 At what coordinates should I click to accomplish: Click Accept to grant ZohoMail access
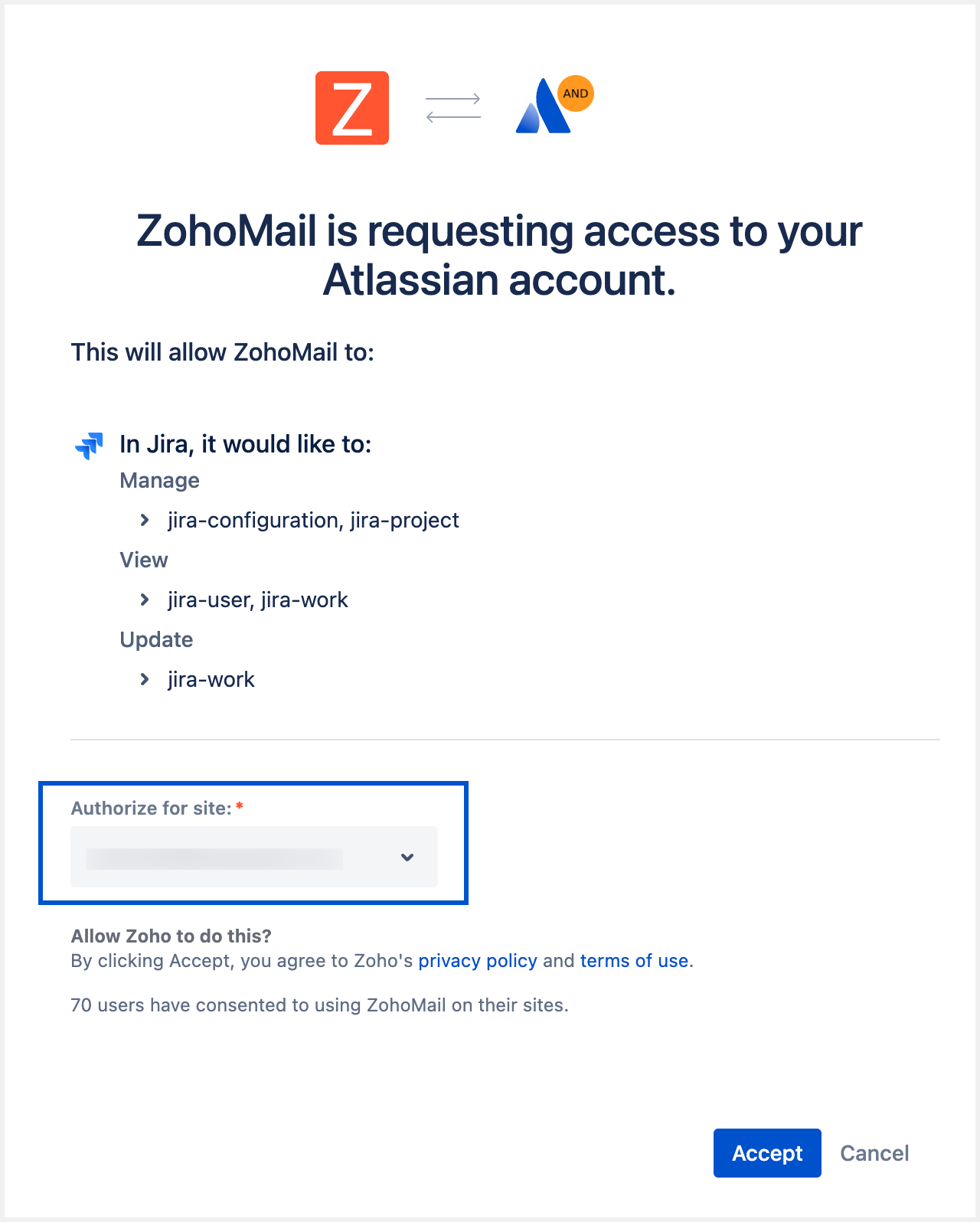(x=767, y=1153)
